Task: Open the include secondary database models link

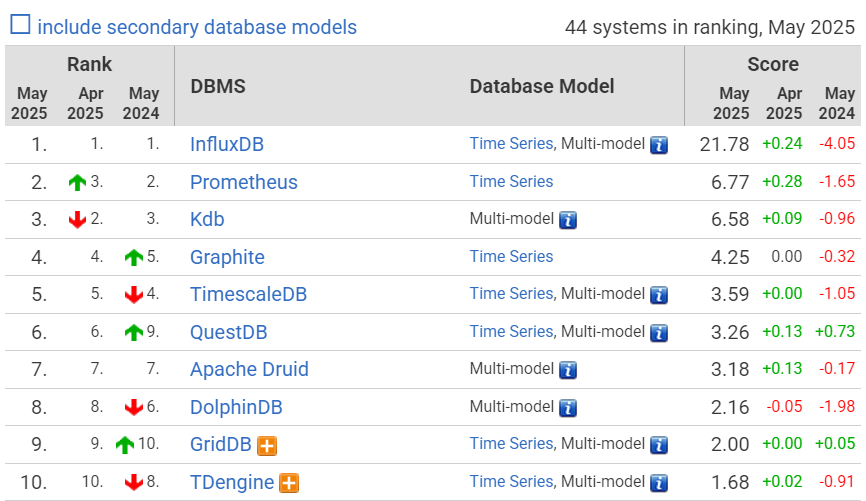Action: pyautogui.click(x=197, y=27)
